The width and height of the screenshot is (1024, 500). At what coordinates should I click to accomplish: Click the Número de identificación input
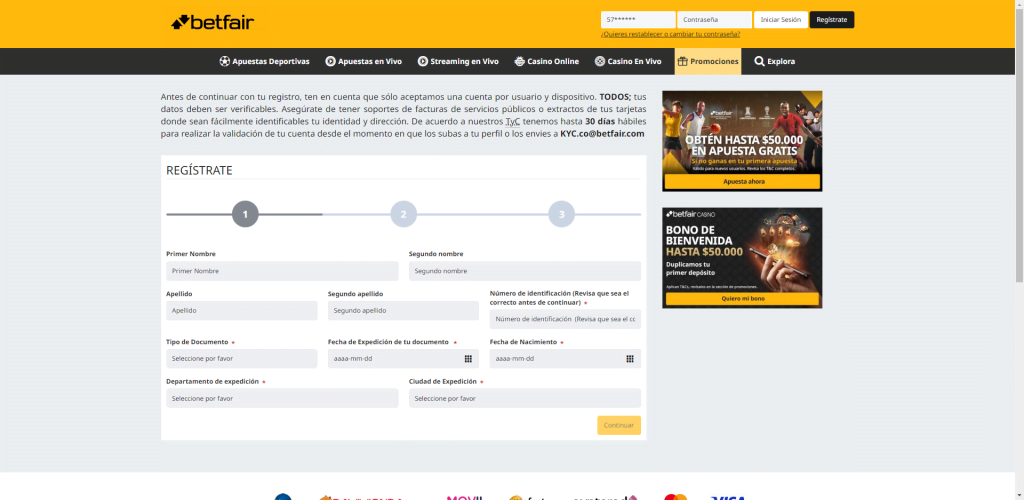[566, 319]
